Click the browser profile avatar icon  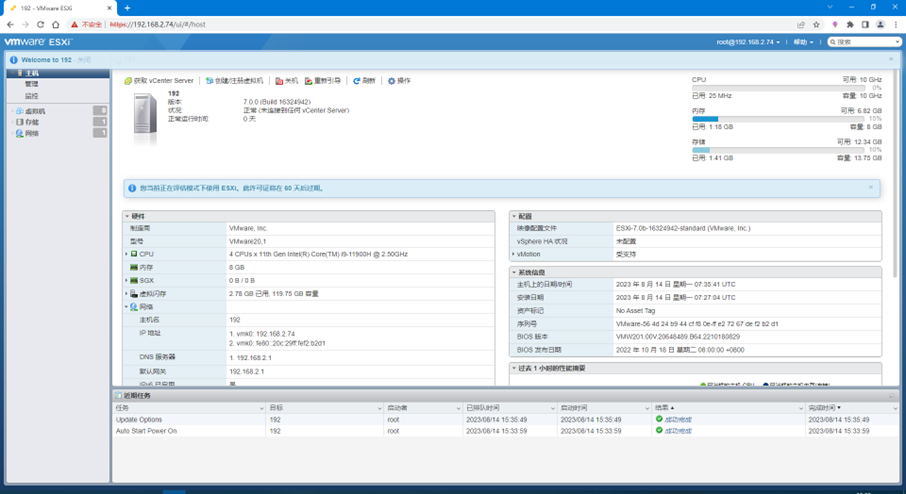coord(880,24)
